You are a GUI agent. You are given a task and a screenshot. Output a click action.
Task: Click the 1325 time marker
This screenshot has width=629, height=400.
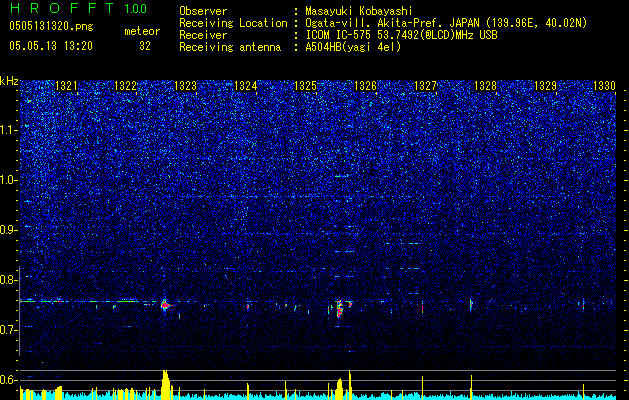306,86
